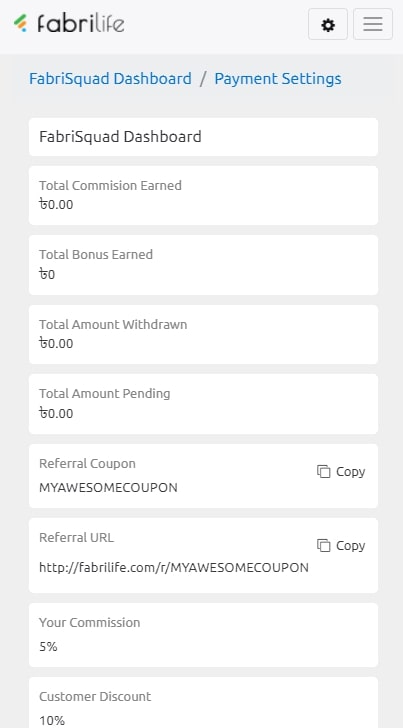Click the fabrilife.com referral URL text
The width and height of the screenshot is (403, 728).
pyautogui.click(x=174, y=567)
